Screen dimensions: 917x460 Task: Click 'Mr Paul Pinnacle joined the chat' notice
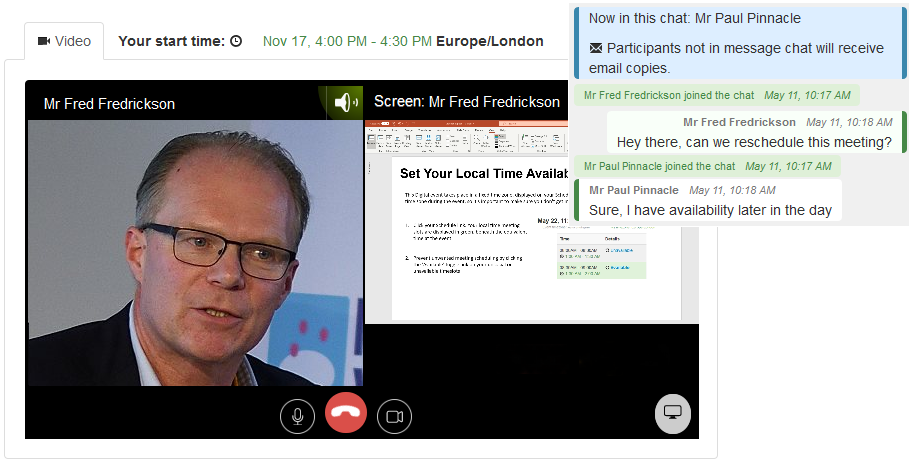659,167
